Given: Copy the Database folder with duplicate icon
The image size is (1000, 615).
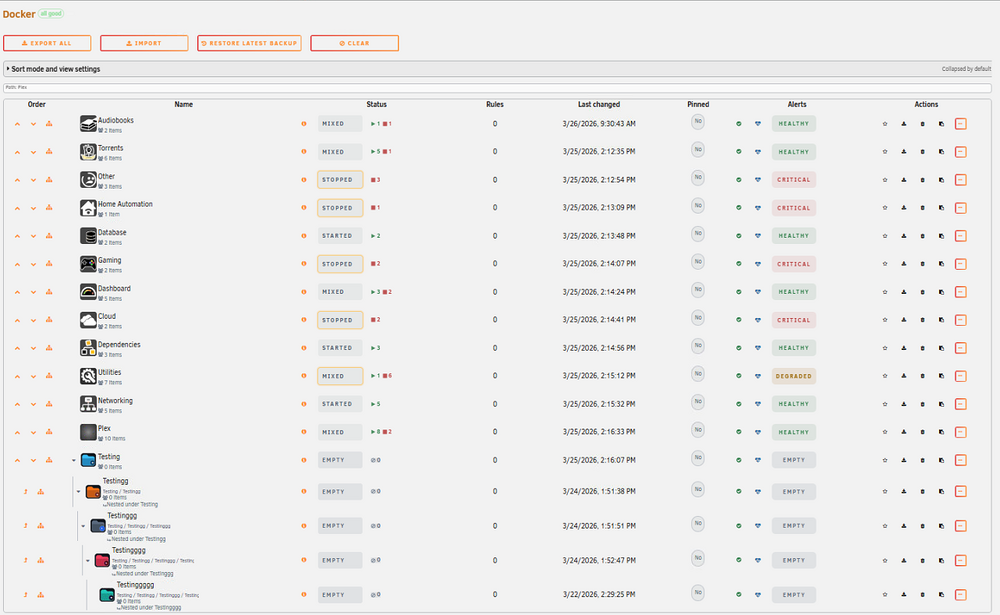Looking at the screenshot, I should tap(941, 236).
